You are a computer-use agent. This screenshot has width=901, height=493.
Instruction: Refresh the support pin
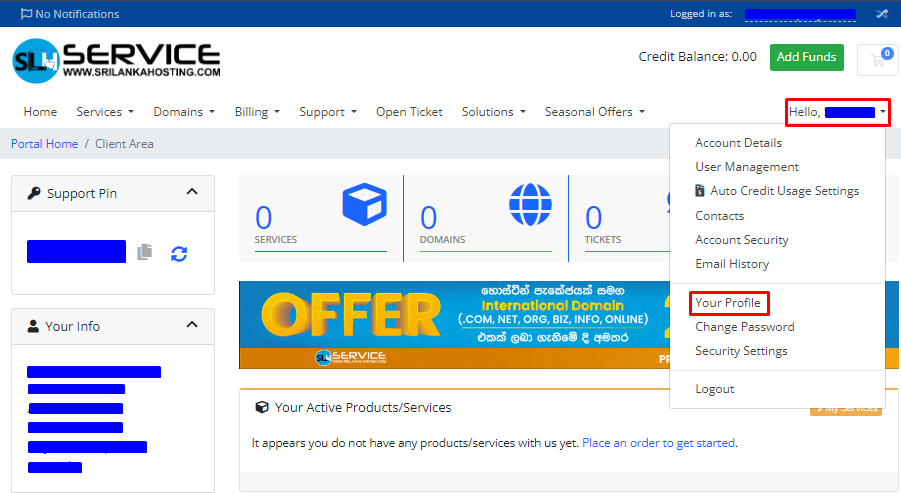click(179, 253)
